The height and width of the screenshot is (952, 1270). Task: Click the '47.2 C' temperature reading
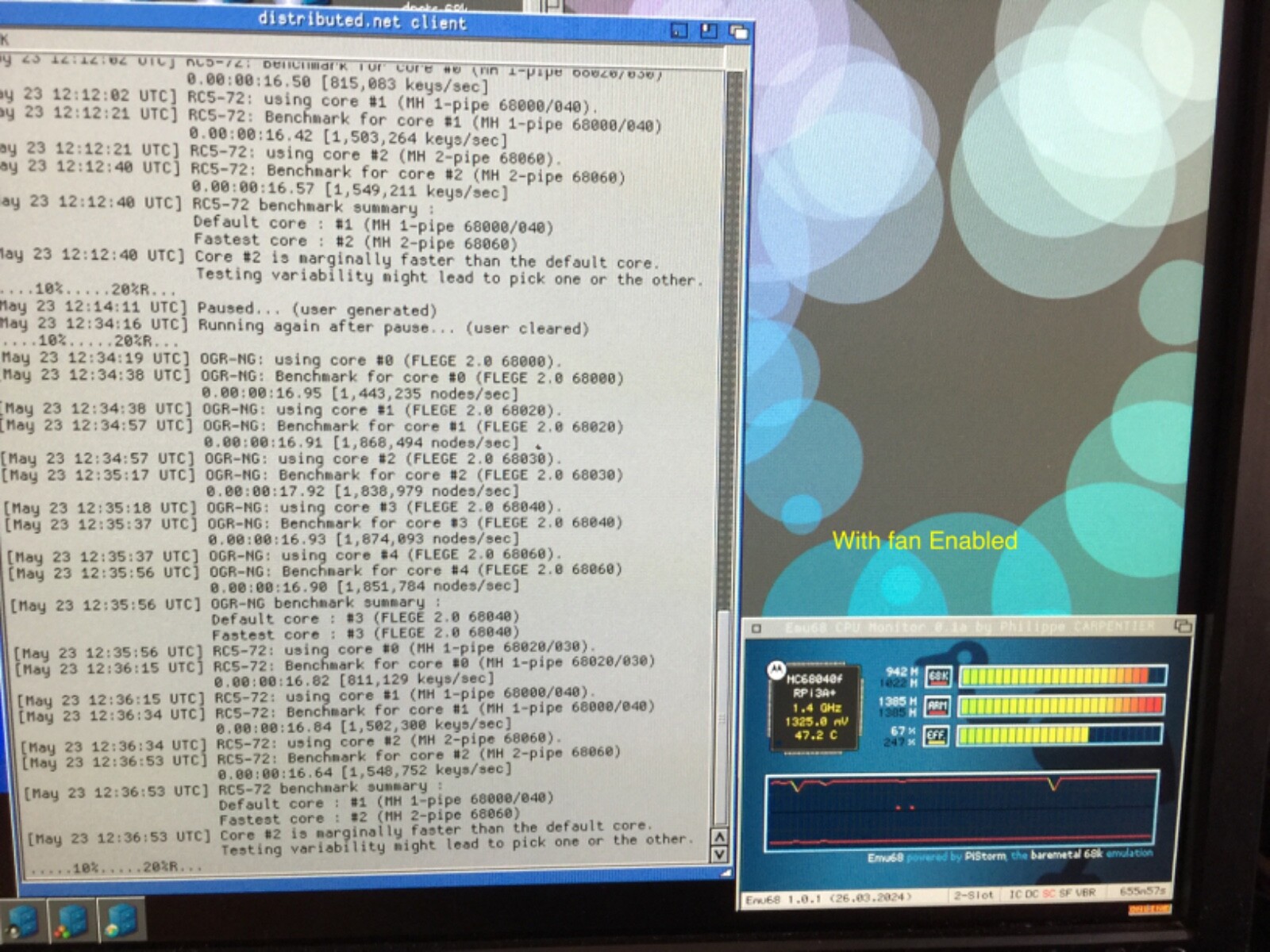coord(815,735)
